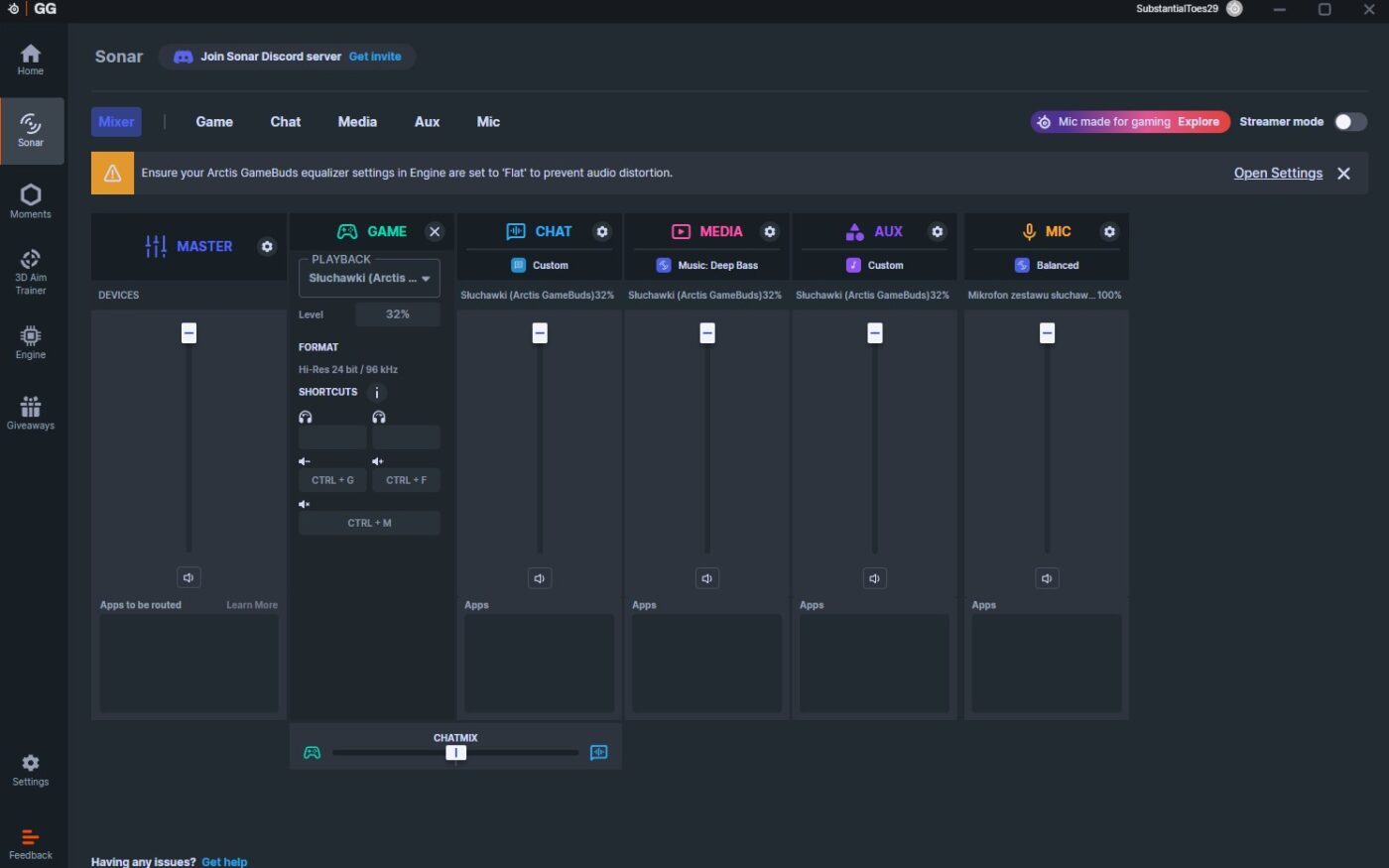This screenshot has height=868, width=1389.
Task: Mute the Chat channel
Action: pos(540,578)
